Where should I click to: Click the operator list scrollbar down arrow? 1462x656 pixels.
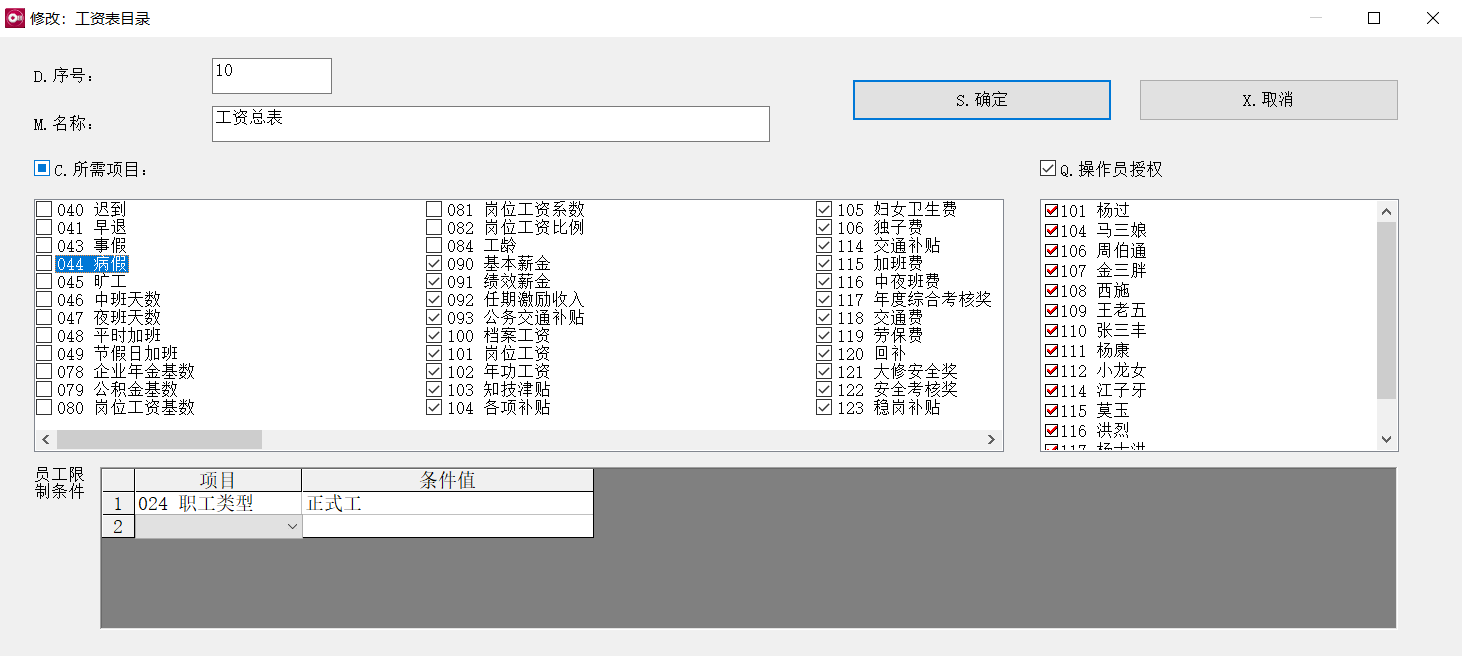coord(1387,438)
